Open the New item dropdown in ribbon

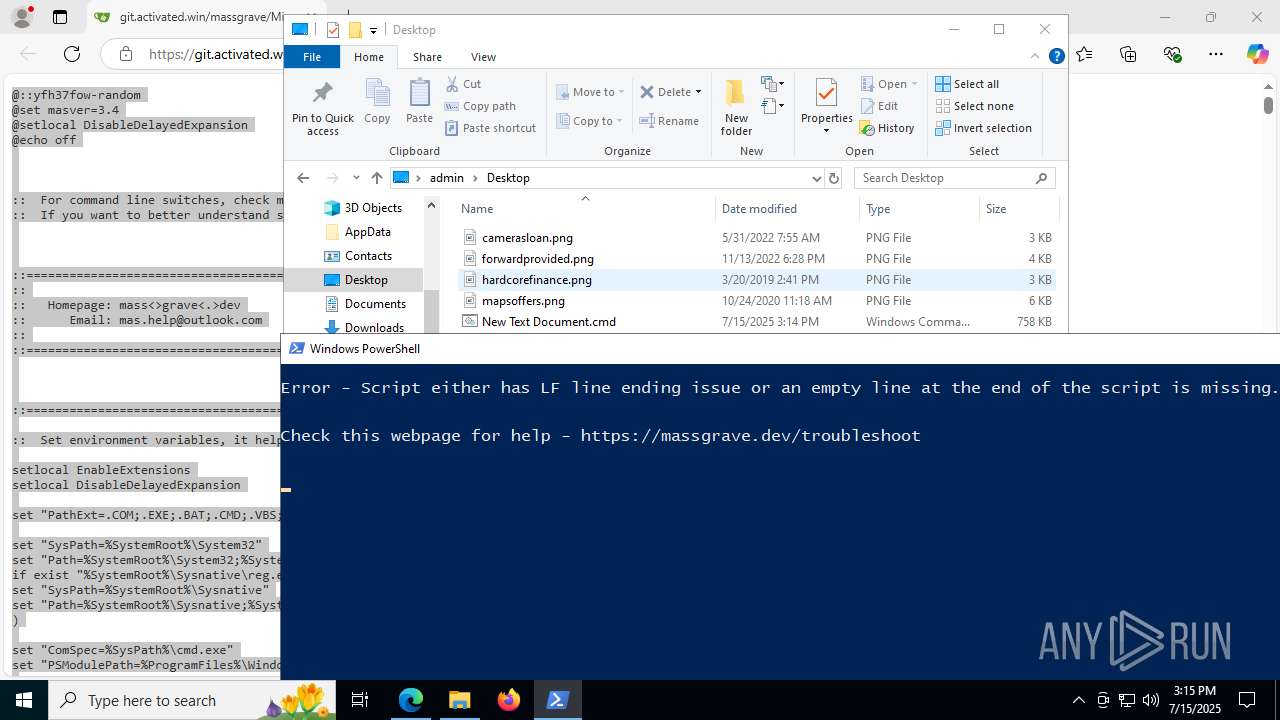tap(772, 84)
